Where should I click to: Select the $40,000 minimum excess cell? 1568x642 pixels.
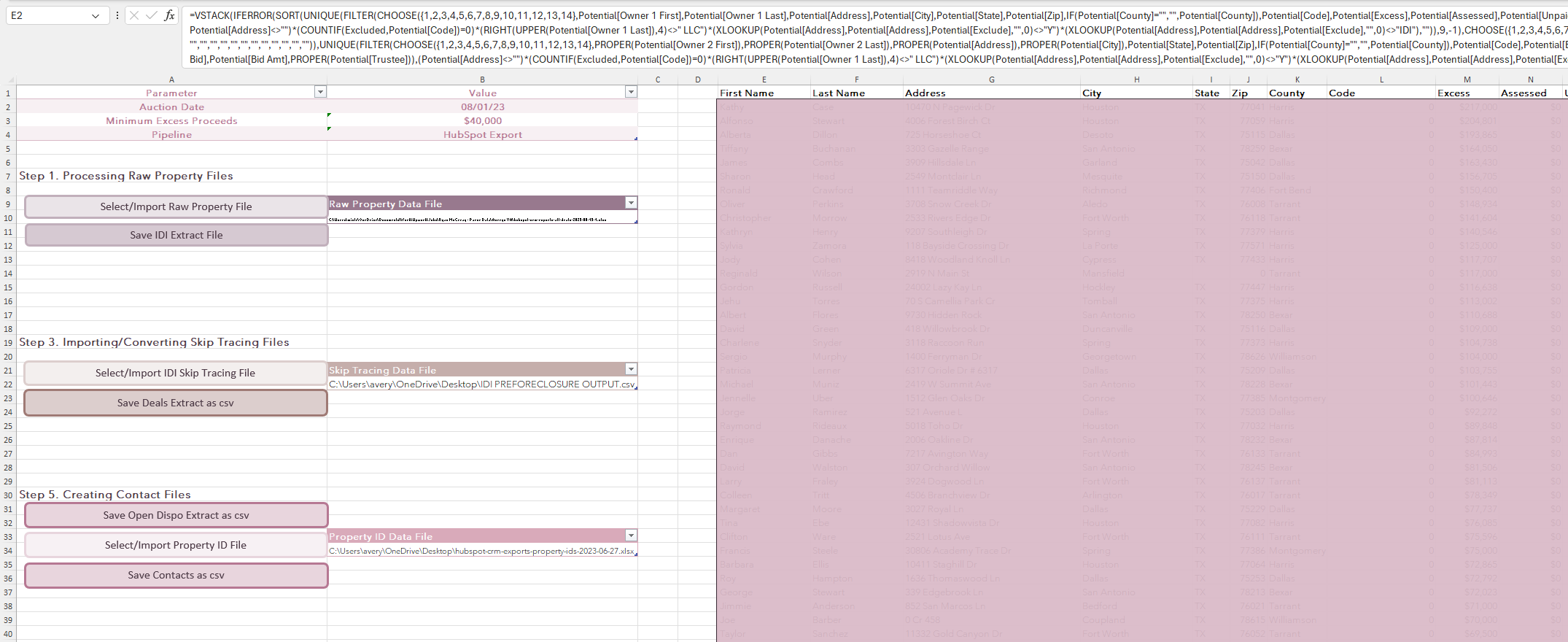click(482, 120)
